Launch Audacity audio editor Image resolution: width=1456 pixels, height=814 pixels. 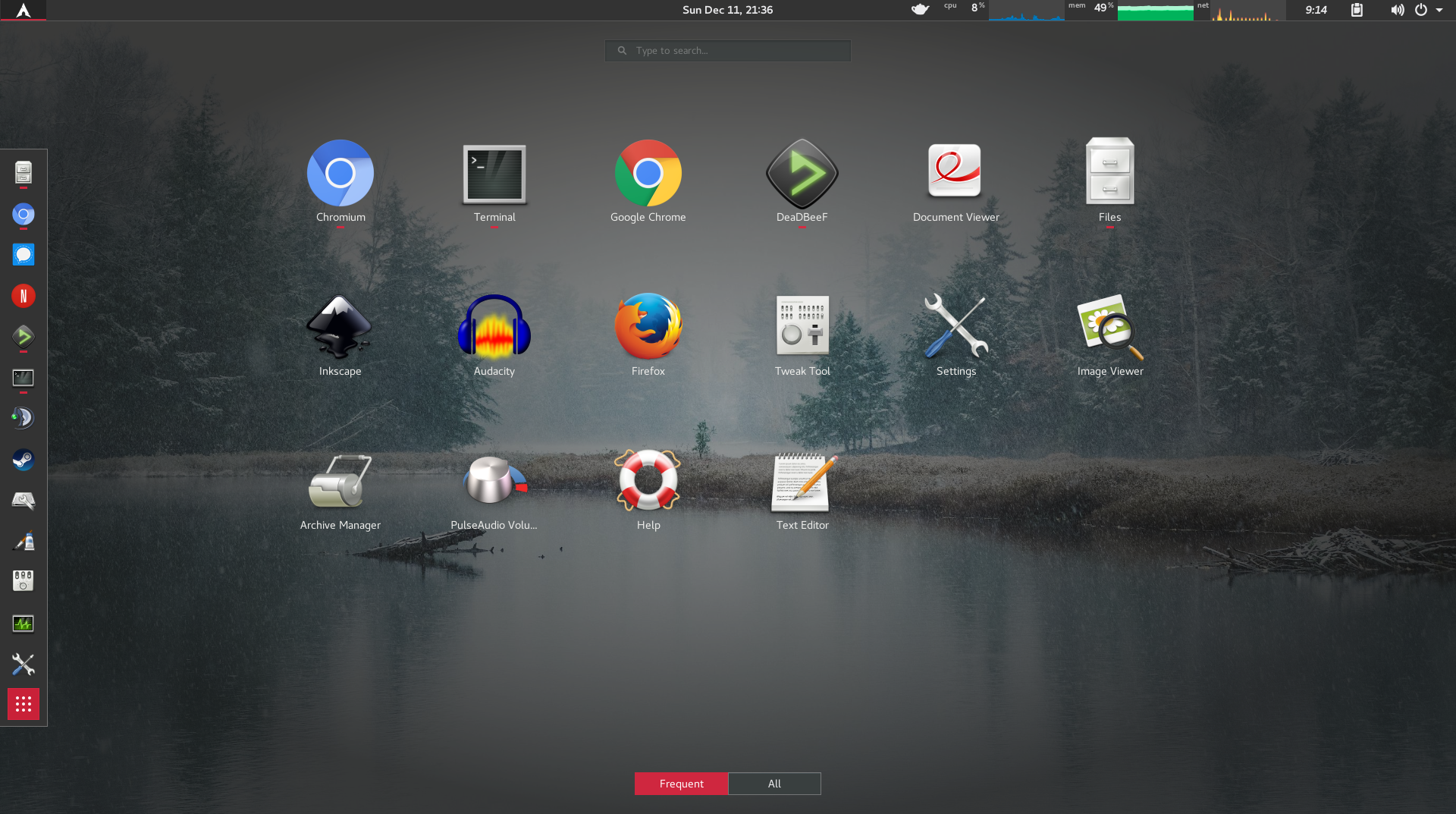tap(494, 335)
